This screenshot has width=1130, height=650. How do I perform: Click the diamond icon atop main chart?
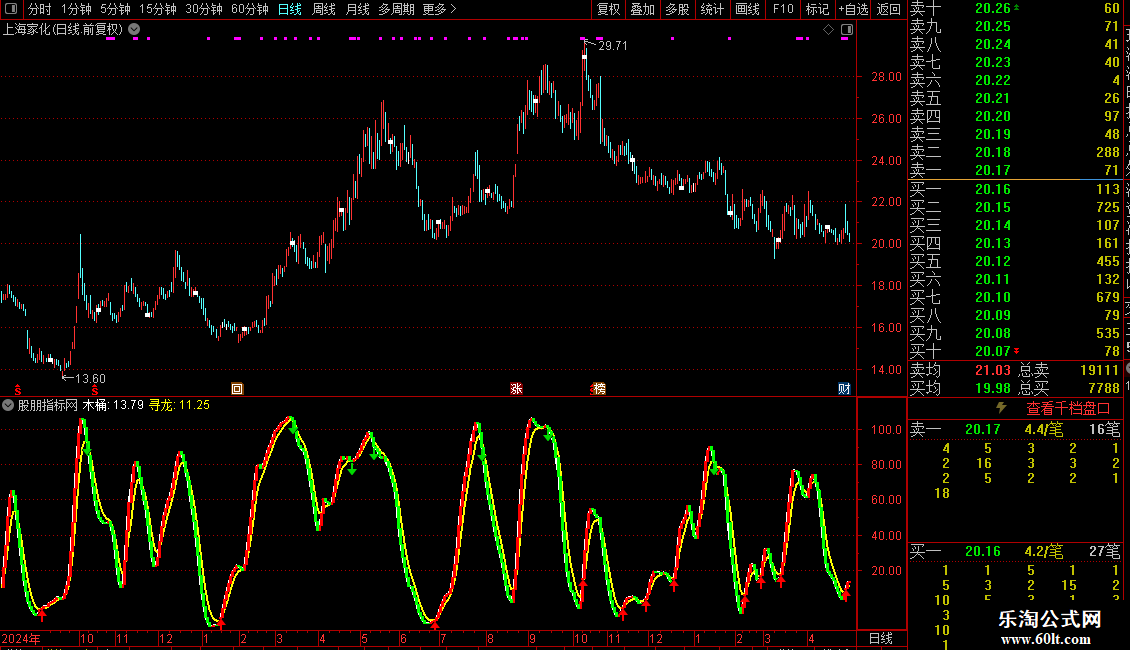point(828,30)
